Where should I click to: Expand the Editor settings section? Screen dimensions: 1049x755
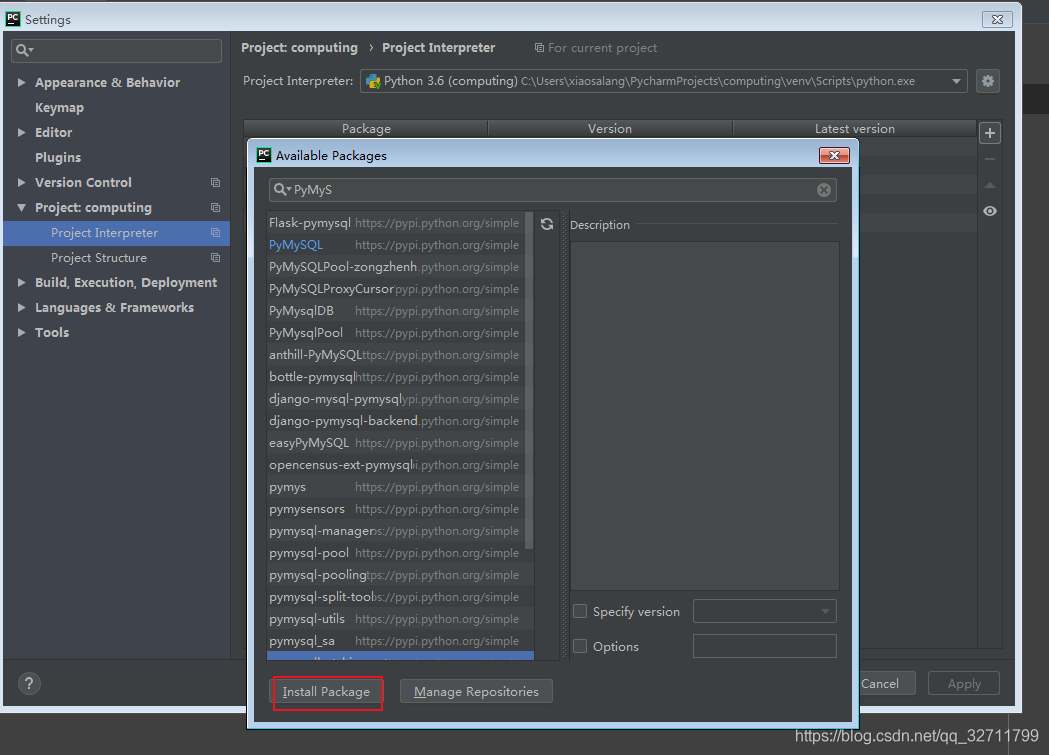point(21,132)
